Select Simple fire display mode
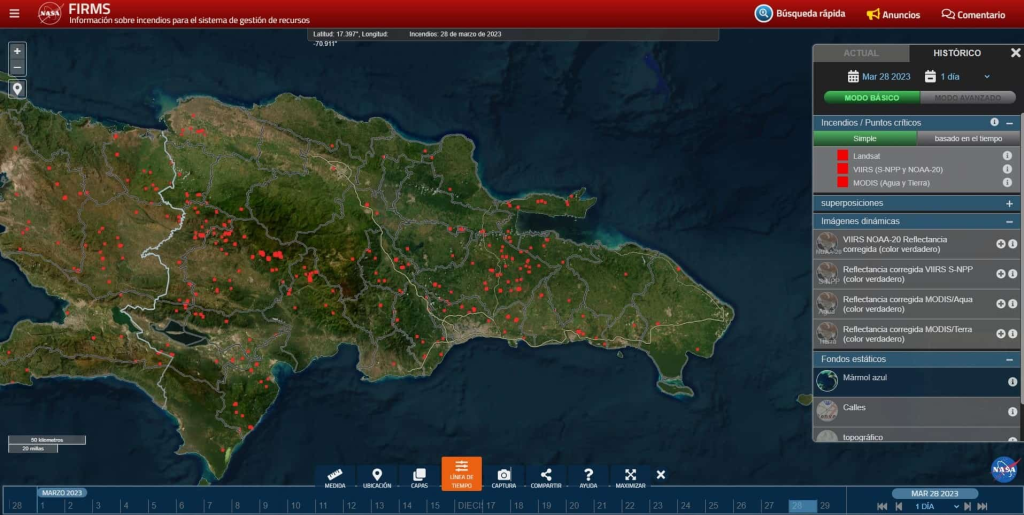Viewport: 1024px width, 515px height. coord(865,138)
